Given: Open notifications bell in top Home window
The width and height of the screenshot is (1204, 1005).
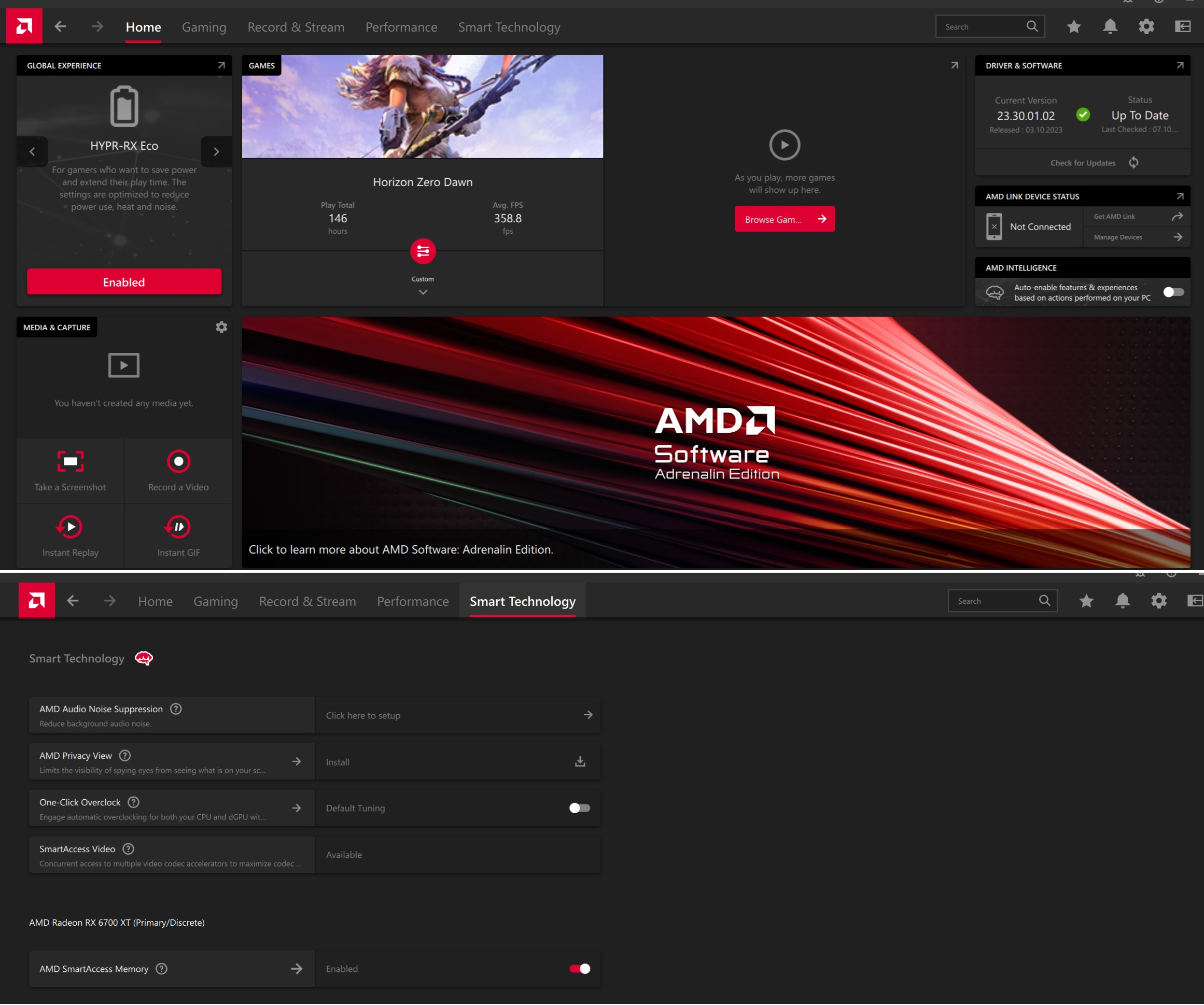Looking at the screenshot, I should coord(1110,26).
